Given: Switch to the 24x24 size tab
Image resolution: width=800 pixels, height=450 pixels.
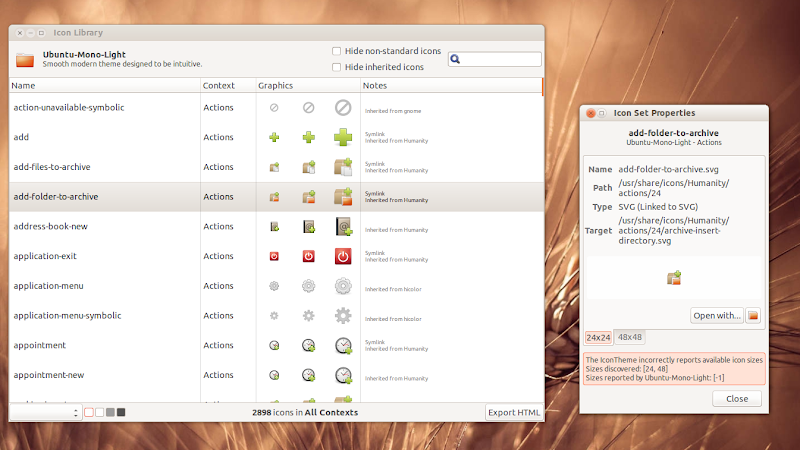Looking at the screenshot, I should coord(598,337).
